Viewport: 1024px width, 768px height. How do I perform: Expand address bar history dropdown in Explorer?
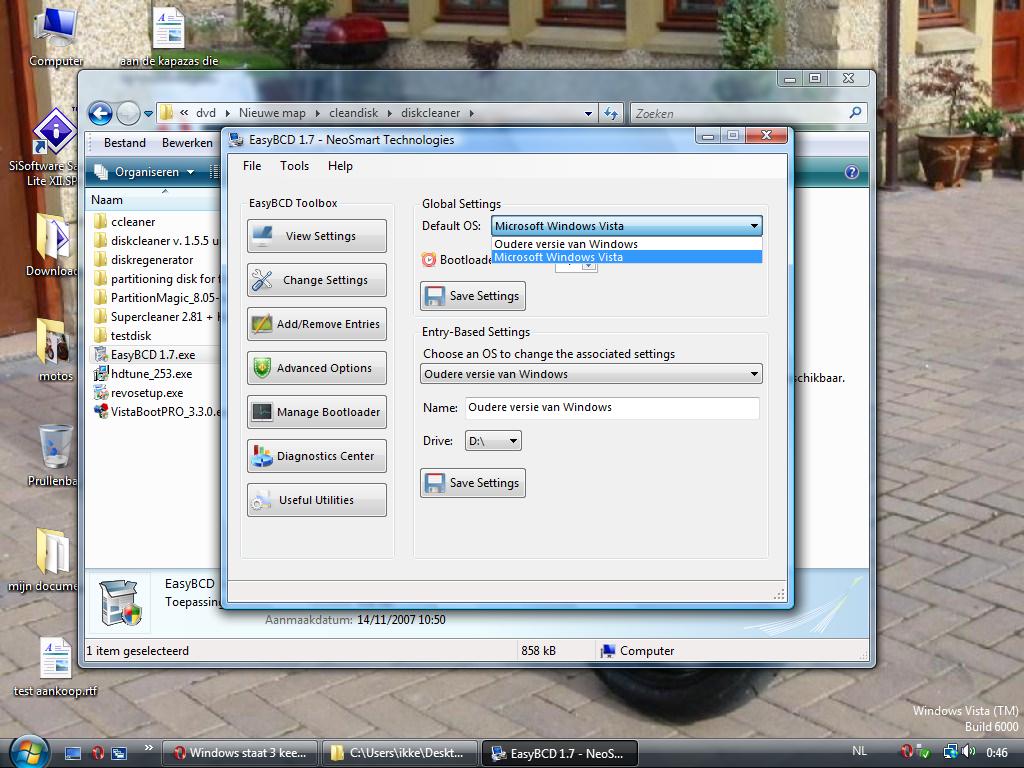click(588, 114)
